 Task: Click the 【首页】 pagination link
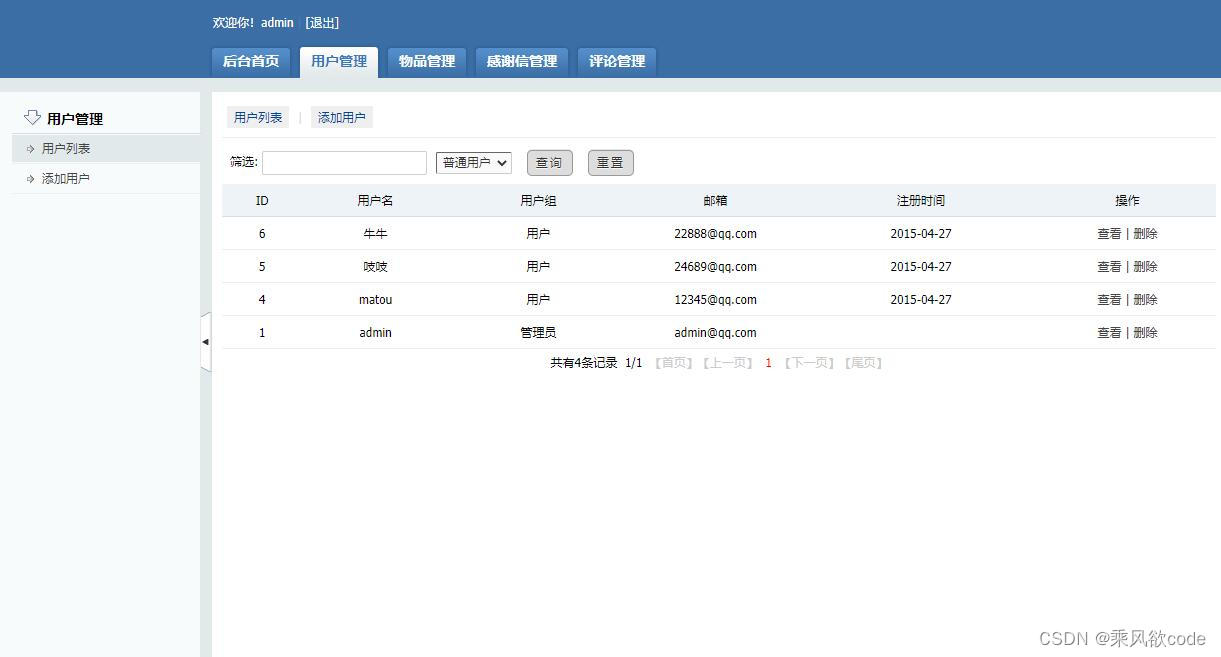(x=674, y=363)
